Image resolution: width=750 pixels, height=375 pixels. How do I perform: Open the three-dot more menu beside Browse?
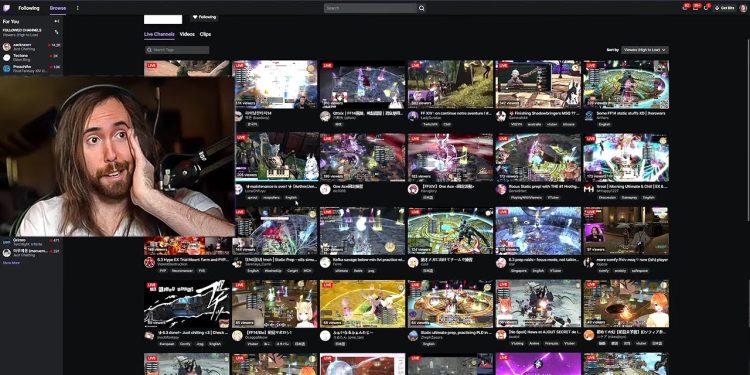coord(77,8)
